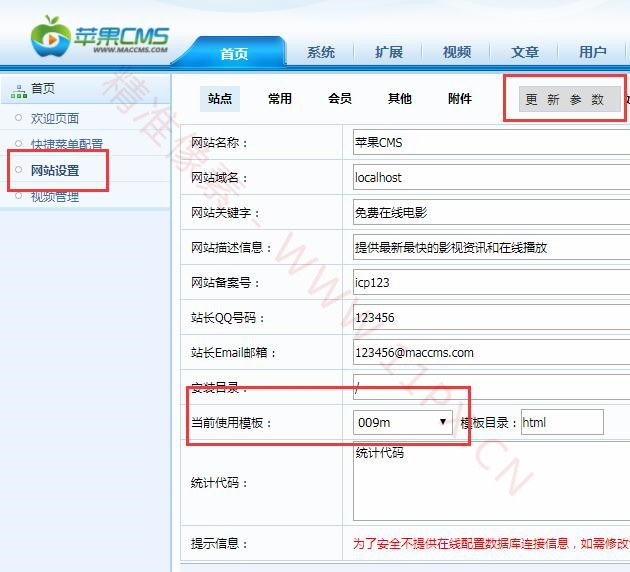Screen dimensions: 630x572
Task: Open the 用户 navigation menu
Action: click(593, 53)
